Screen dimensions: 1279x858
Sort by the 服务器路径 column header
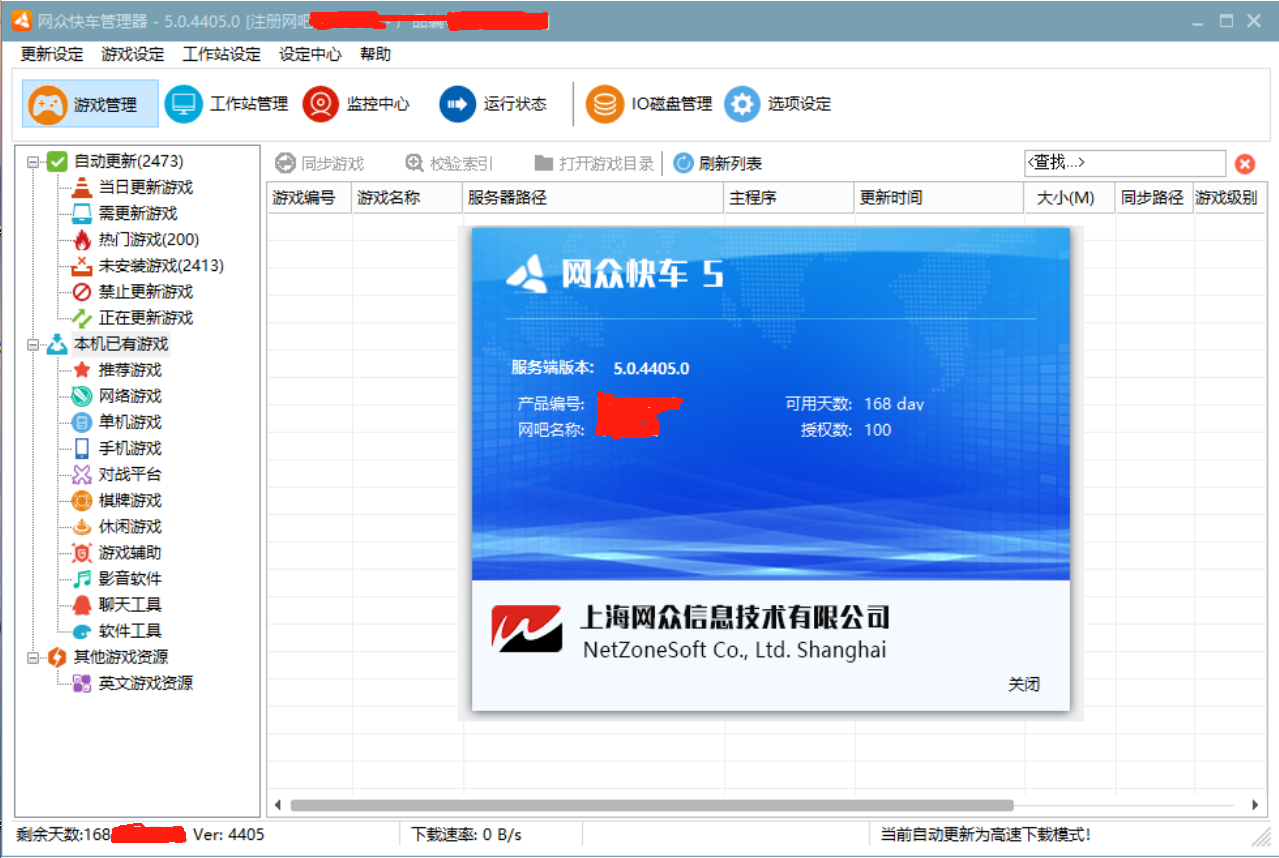594,198
